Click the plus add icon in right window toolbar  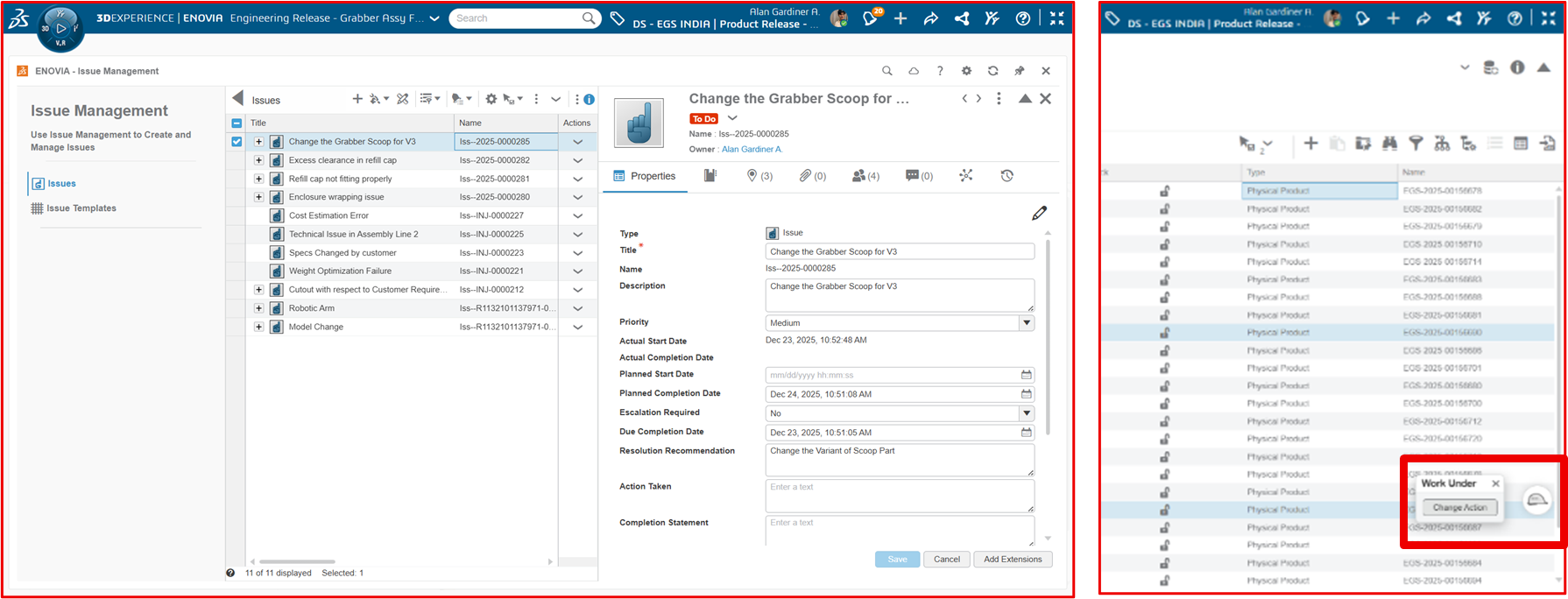point(1310,144)
